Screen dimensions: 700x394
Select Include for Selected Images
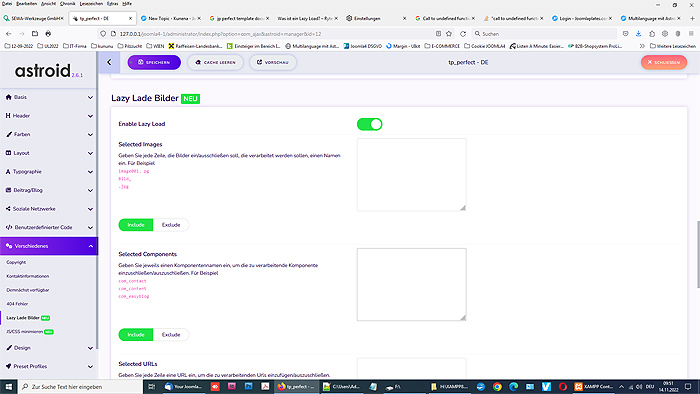[x=136, y=225]
